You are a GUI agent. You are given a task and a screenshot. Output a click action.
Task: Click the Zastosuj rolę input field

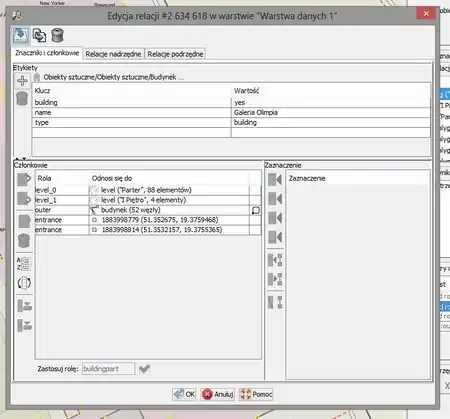109,369
